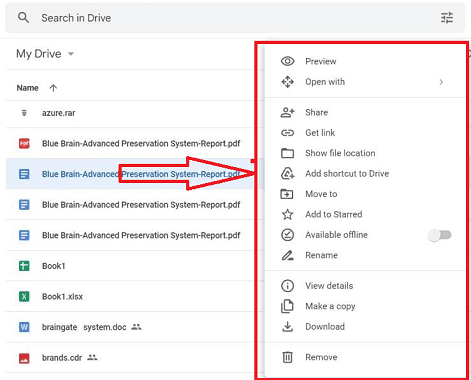Image resolution: width=471 pixels, height=380 pixels.
Task: Click the Available offline label
Action: tap(336, 235)
